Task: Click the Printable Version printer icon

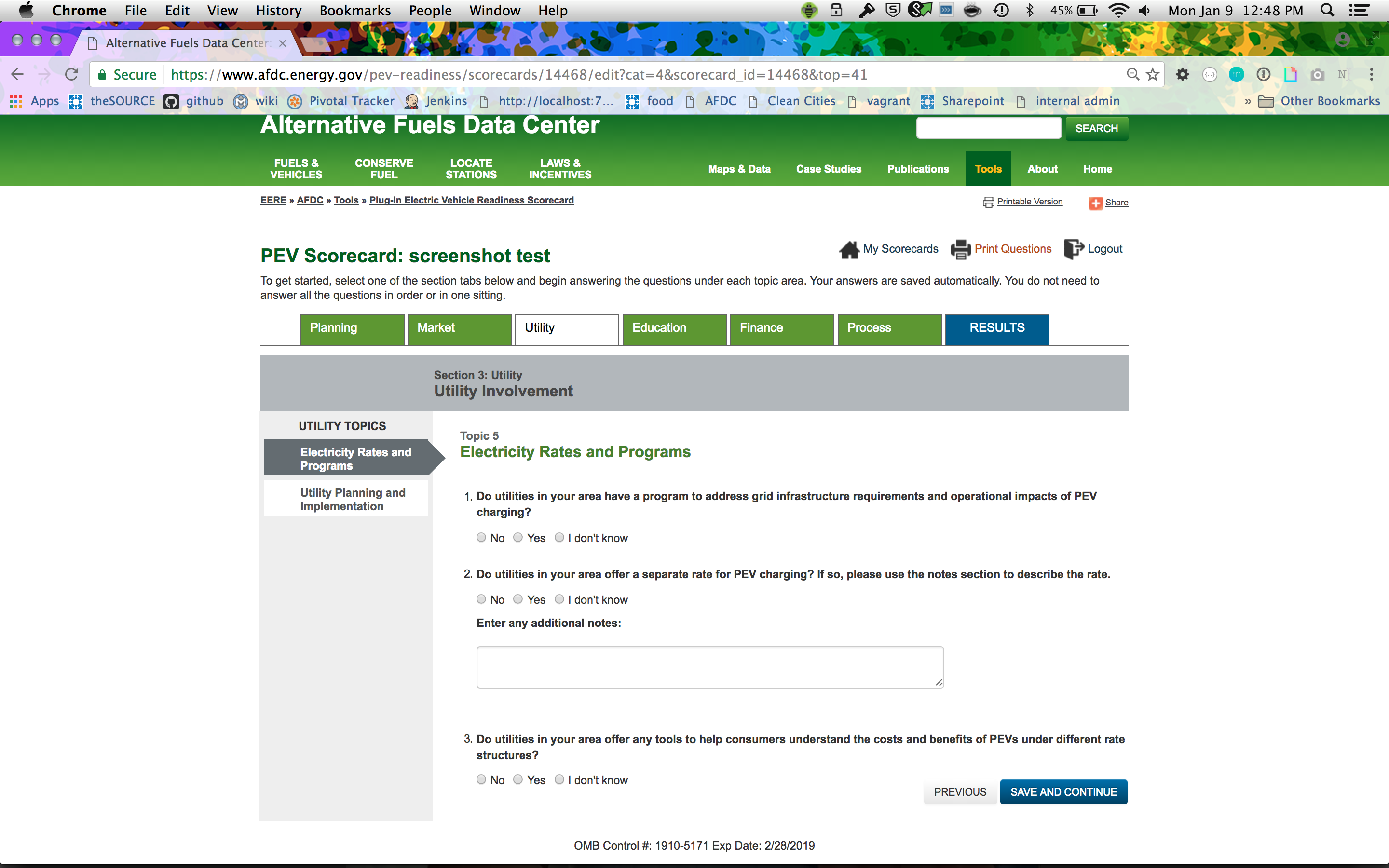Action: coord(988,202)
